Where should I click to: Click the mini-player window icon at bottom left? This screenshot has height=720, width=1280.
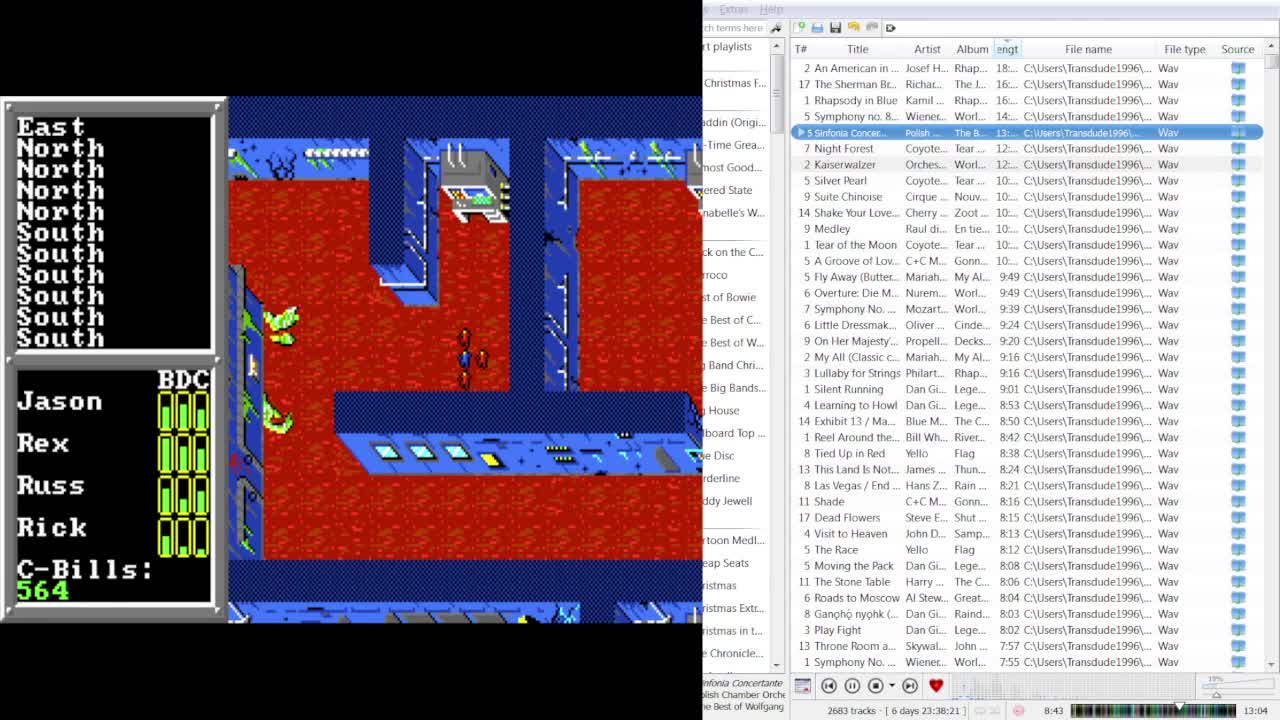click(x=803, y=686)
